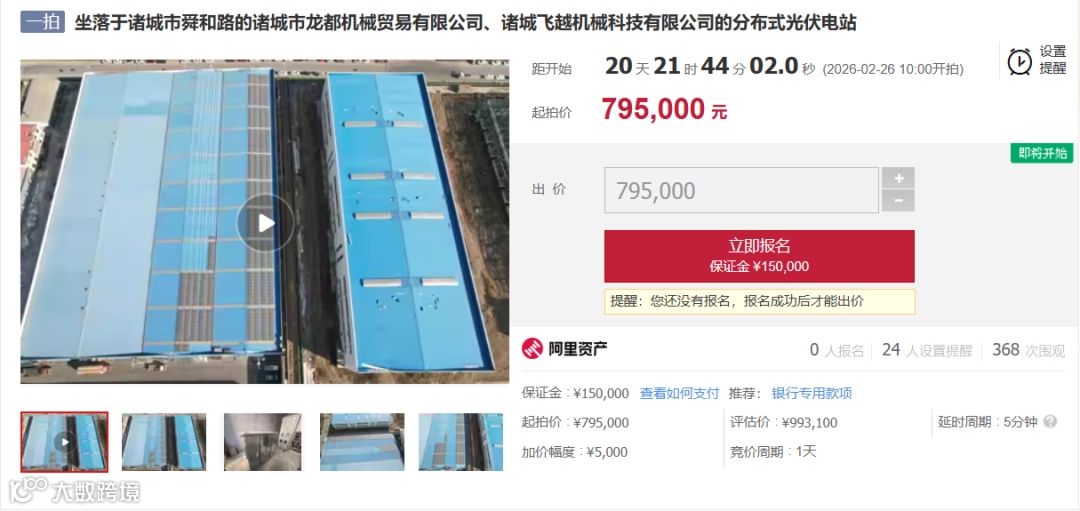Select the inverter cabinet thumbnail

point(262,441)
